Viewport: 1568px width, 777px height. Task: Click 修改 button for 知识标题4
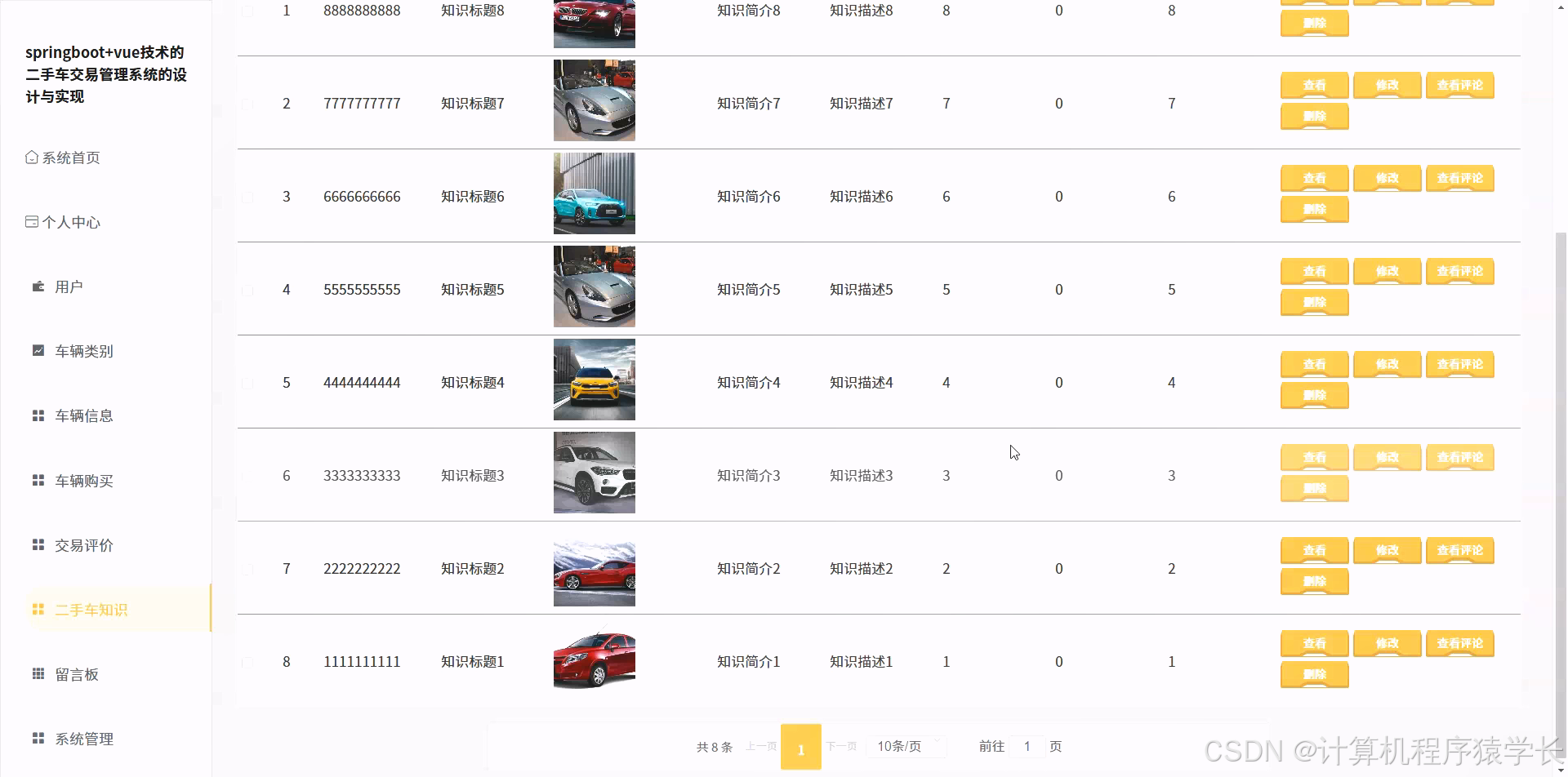pos(1387,364)
